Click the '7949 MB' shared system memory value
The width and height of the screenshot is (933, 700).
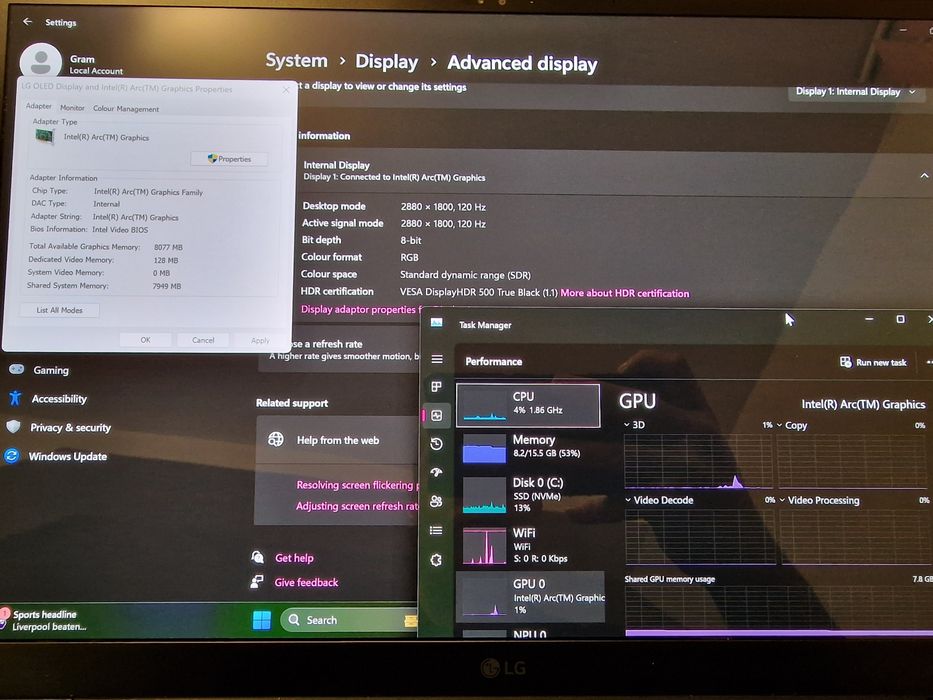click(x=167, y=286)
